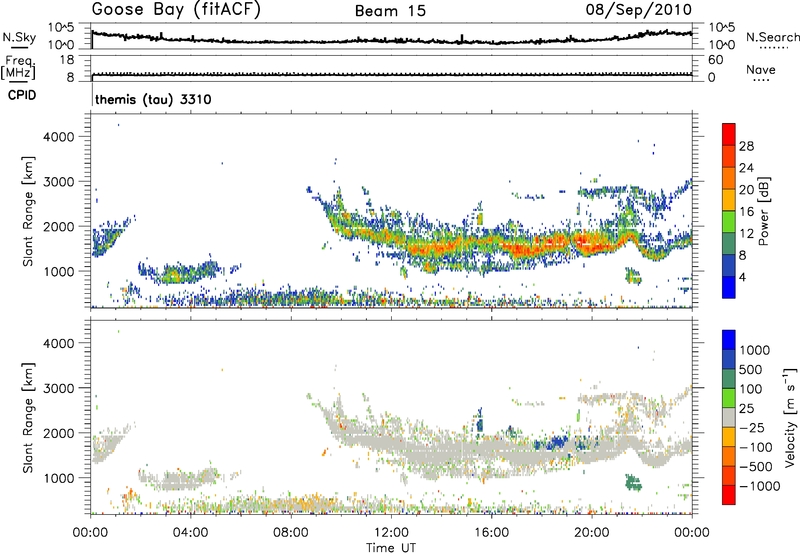Select the '12:00' time axis tick label

(391, 533)
